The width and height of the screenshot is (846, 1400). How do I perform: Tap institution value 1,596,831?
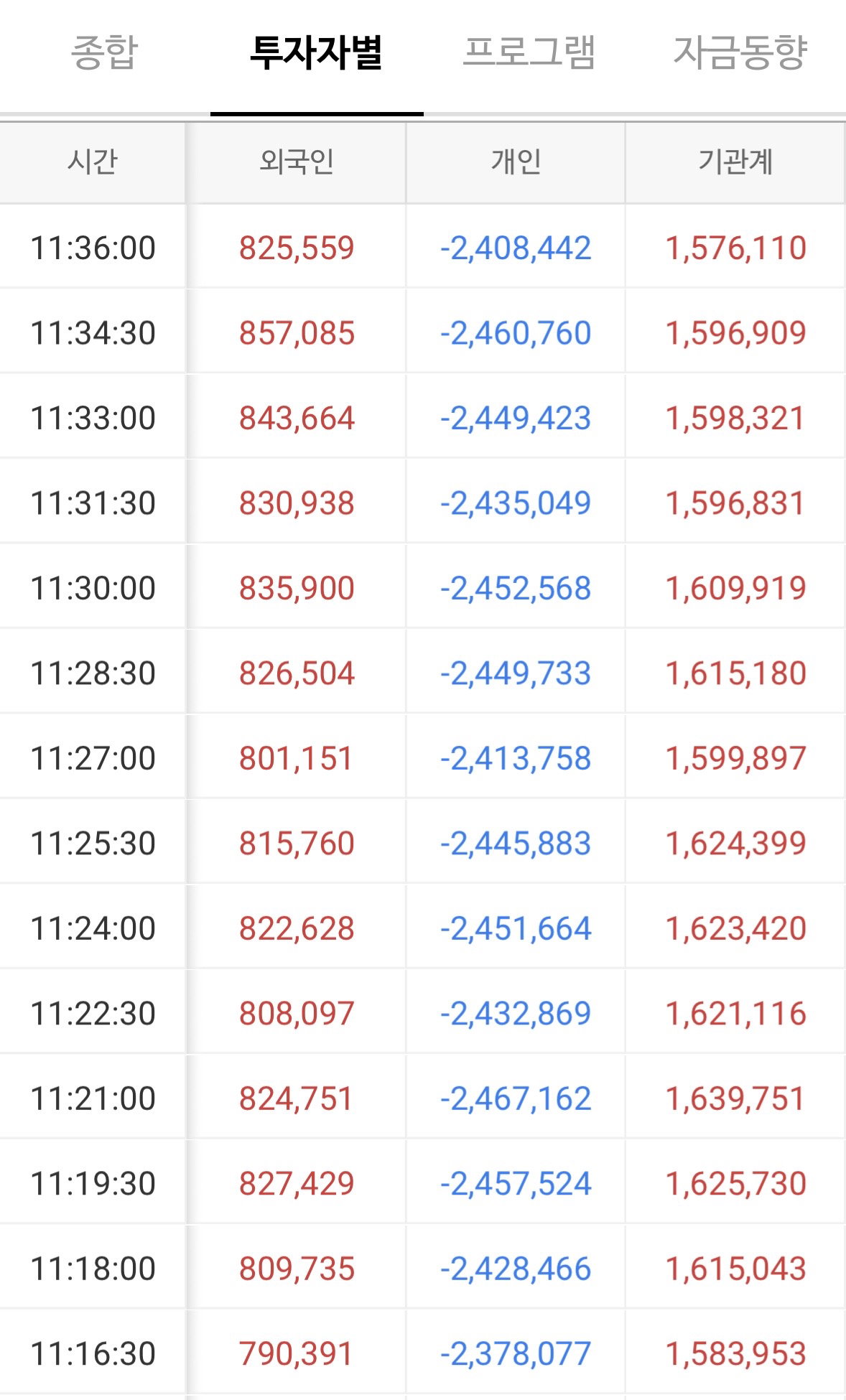click(x=735, y=503)
